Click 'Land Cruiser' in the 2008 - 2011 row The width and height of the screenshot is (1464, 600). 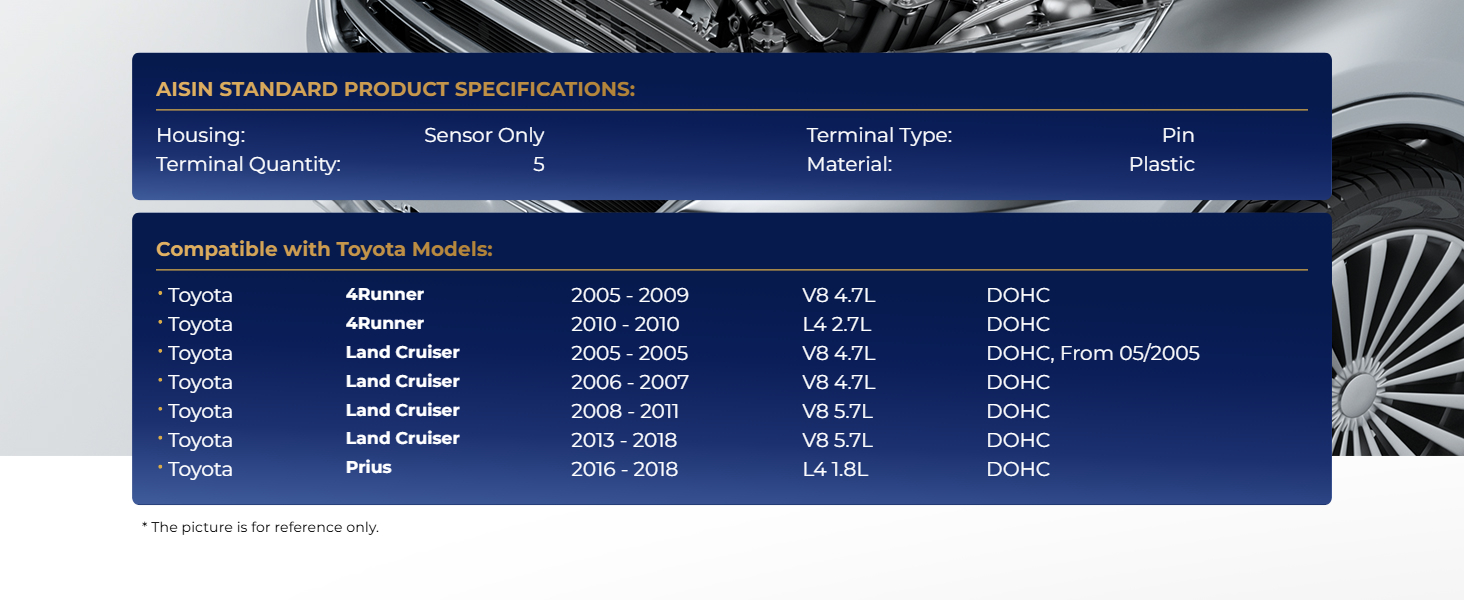pos(403,411)
